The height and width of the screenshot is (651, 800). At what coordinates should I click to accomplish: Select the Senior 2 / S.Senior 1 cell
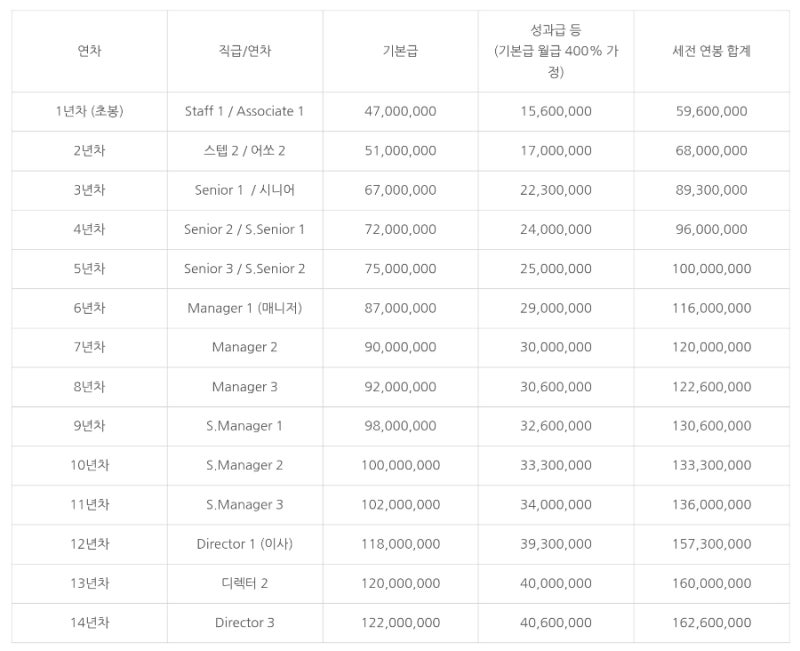pos(245,229)
